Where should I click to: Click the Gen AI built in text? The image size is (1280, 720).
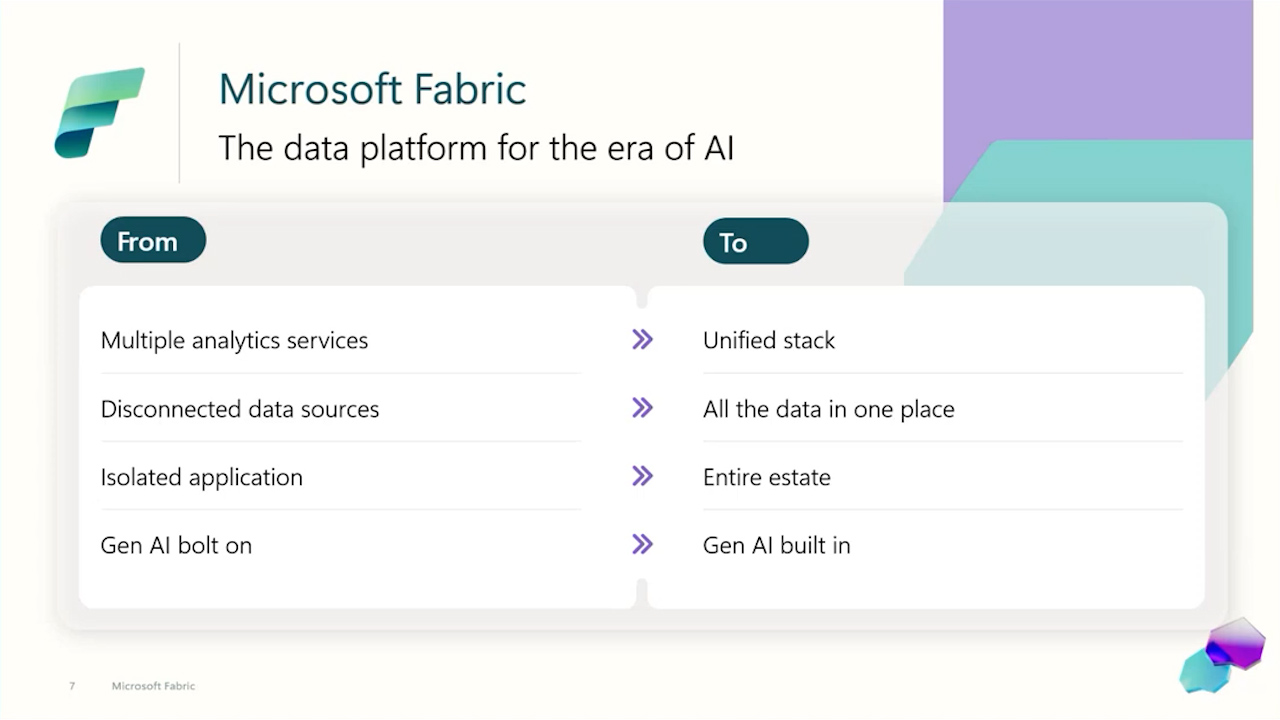pyautogui.click(x=777, y=545)
